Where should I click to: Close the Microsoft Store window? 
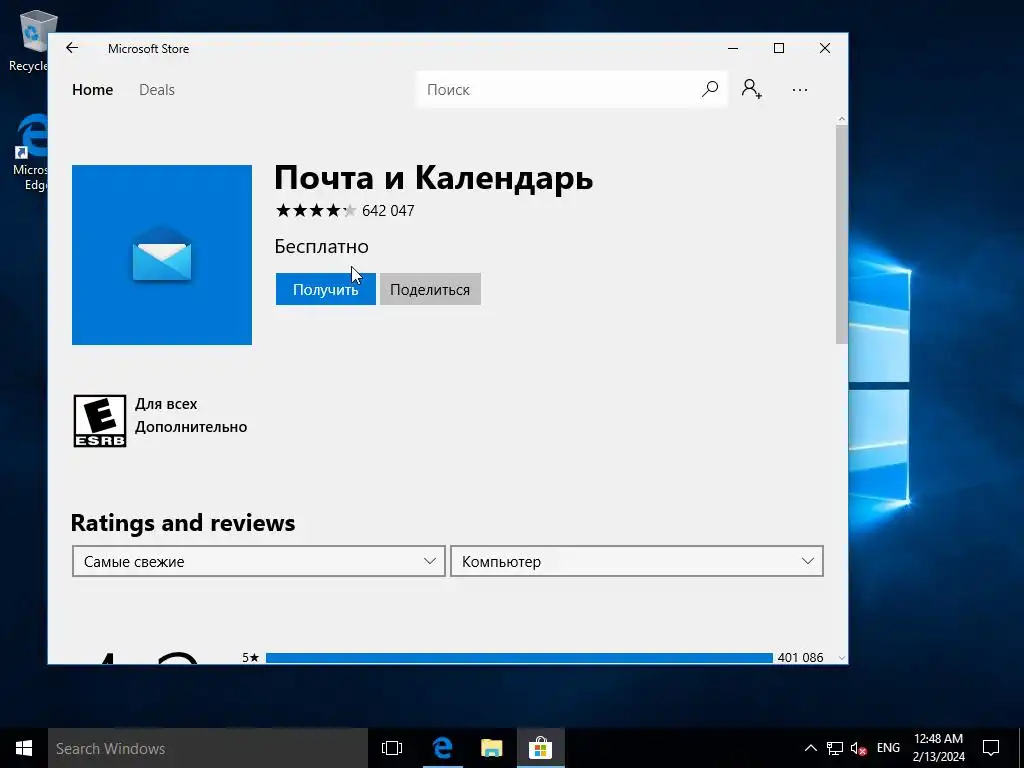coord(825,48)
